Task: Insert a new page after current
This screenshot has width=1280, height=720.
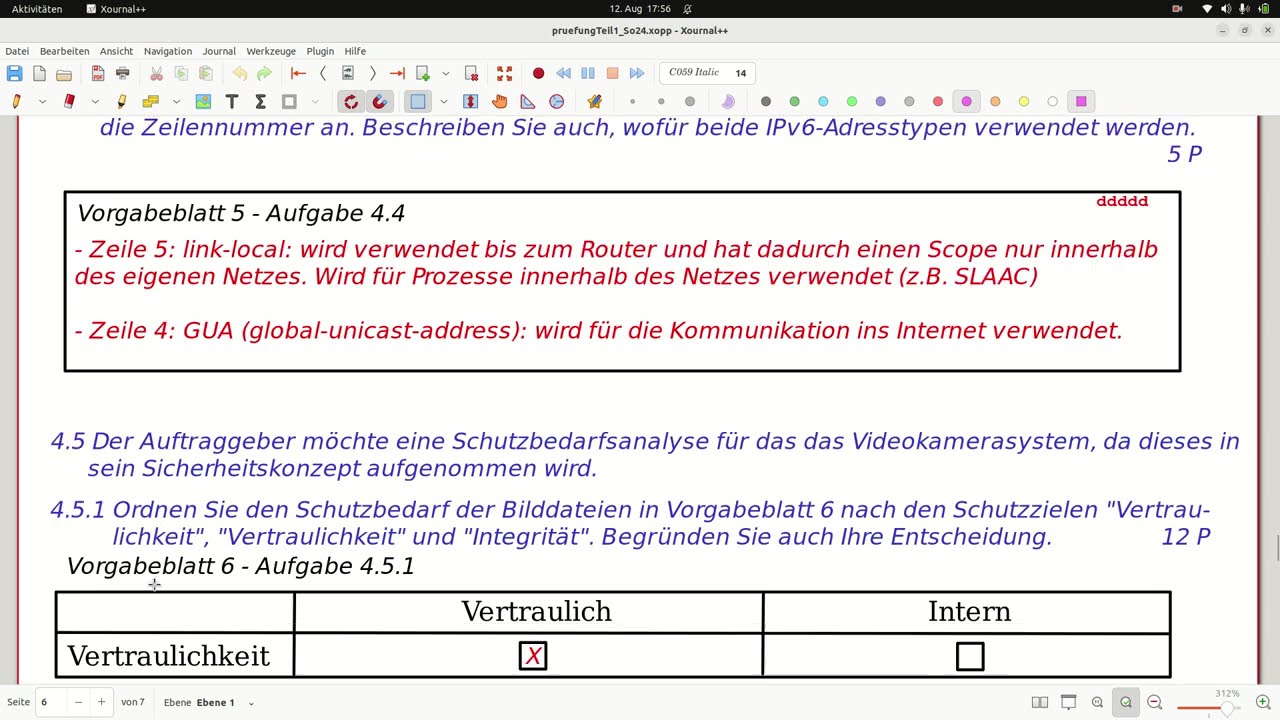Action: click(423, 73)
